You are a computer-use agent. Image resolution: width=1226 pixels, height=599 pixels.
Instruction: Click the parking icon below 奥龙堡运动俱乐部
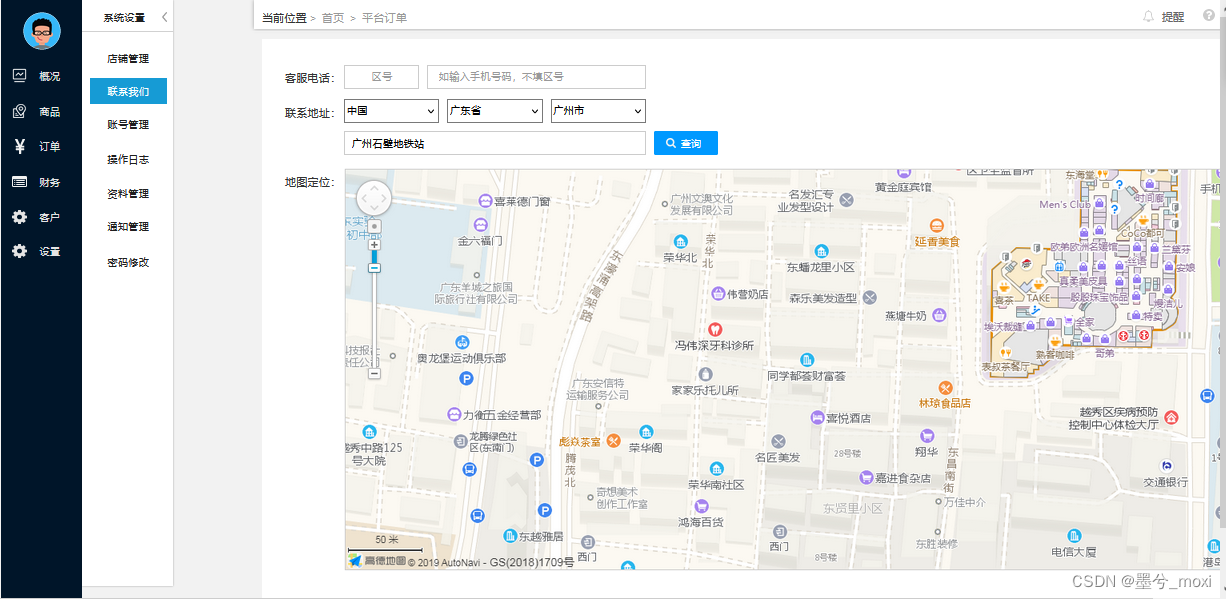465,378
